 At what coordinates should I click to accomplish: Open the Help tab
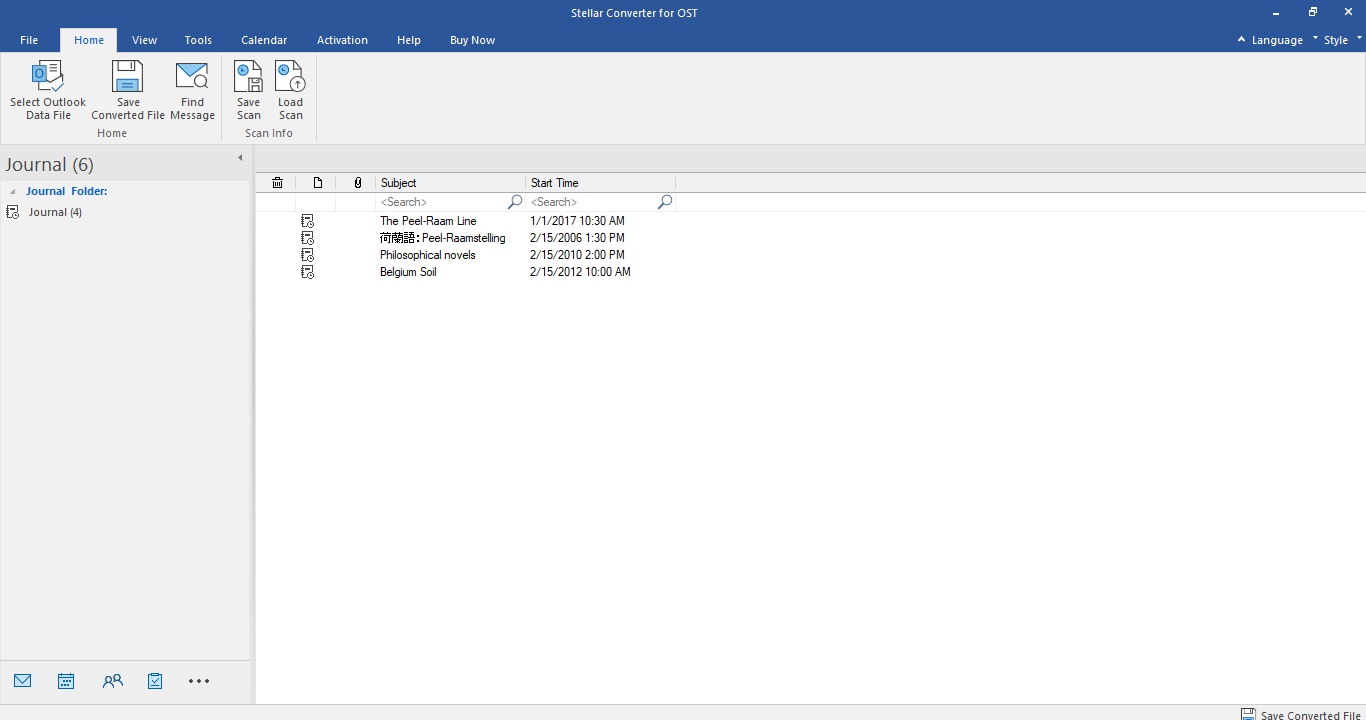click(x=409, y=40)
